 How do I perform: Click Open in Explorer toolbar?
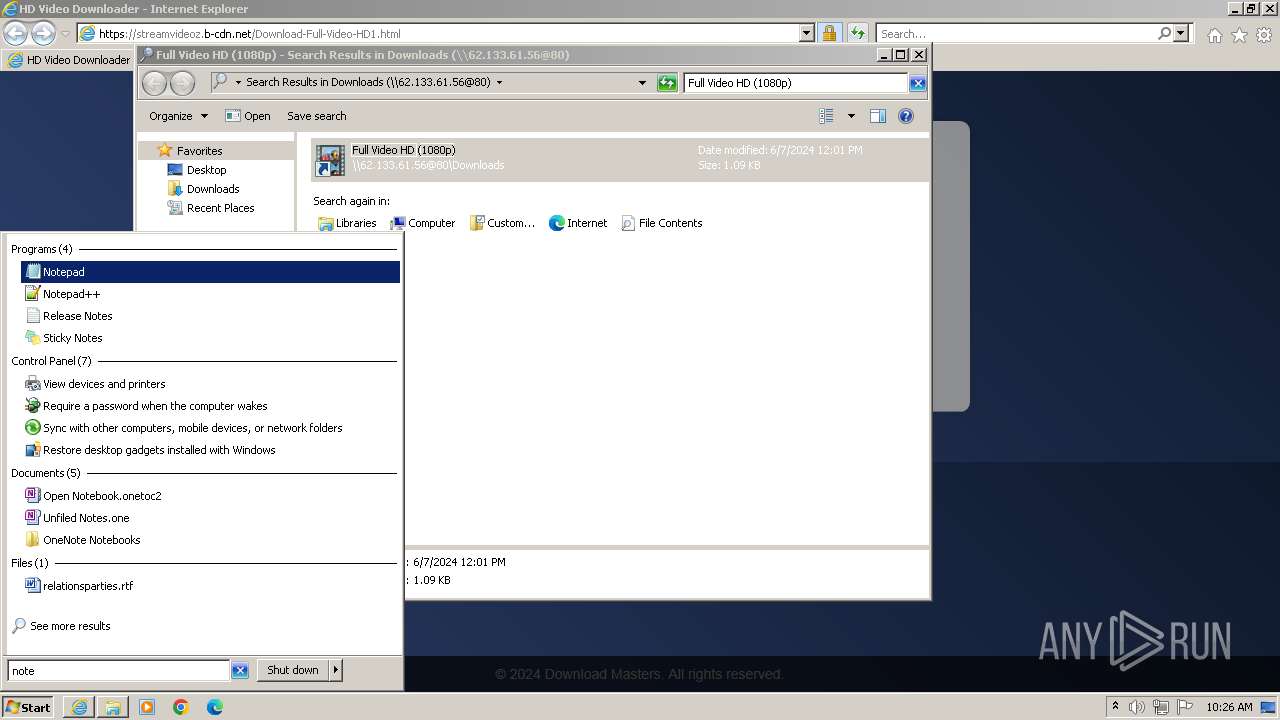coord(248,116)
